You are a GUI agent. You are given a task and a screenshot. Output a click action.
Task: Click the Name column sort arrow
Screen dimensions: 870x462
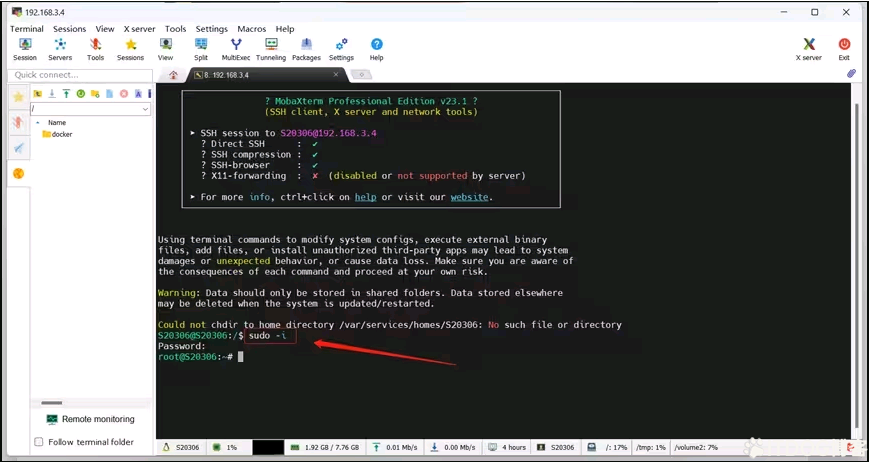38,123
